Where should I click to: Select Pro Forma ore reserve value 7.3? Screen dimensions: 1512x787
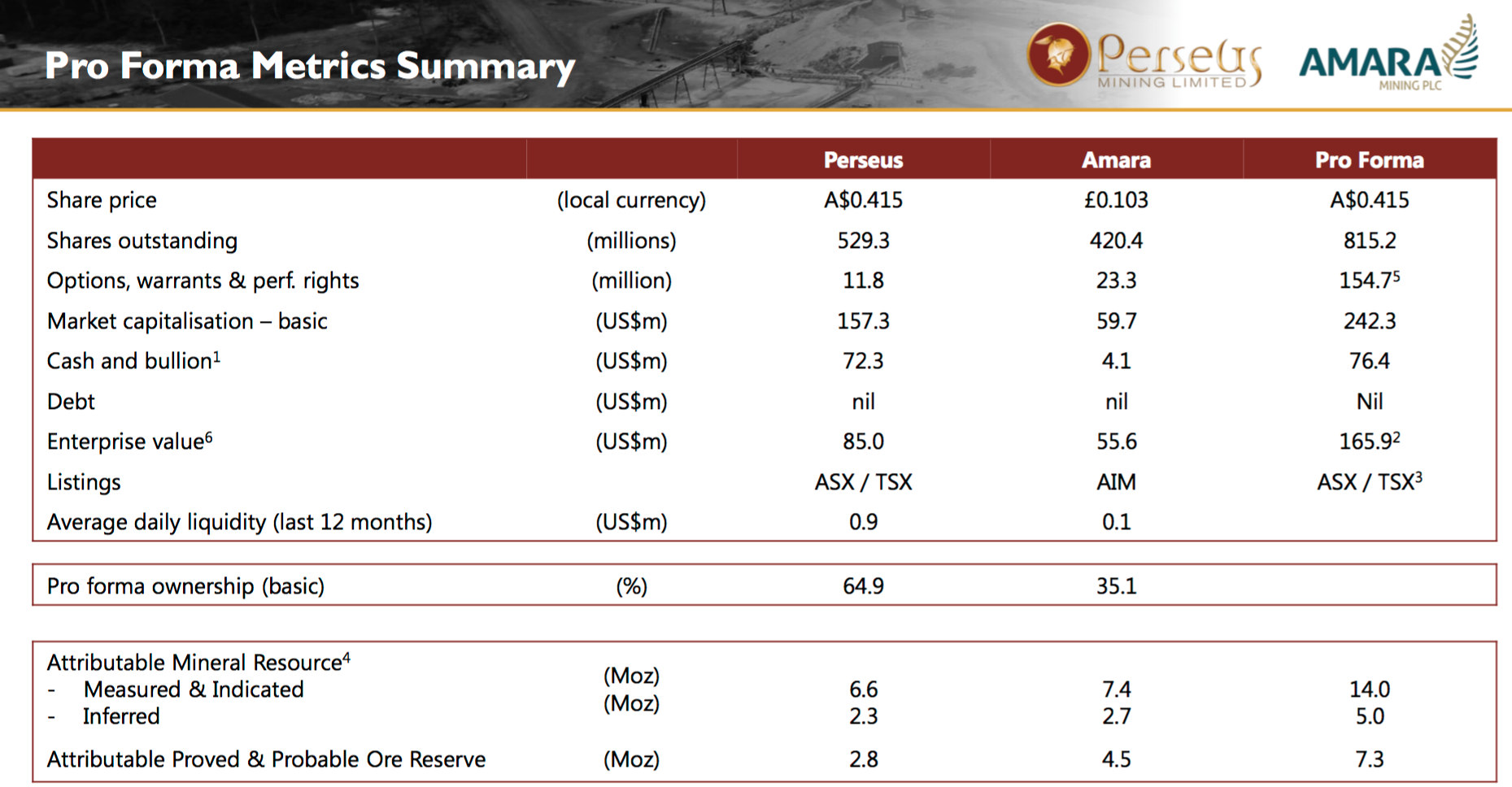[1369, 759]
